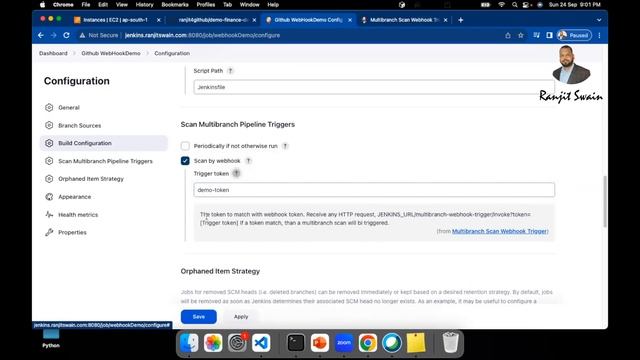Open System Settings from the dock
Image resolution: width=640 pixels, height=360 pixels.
[237, 343]
